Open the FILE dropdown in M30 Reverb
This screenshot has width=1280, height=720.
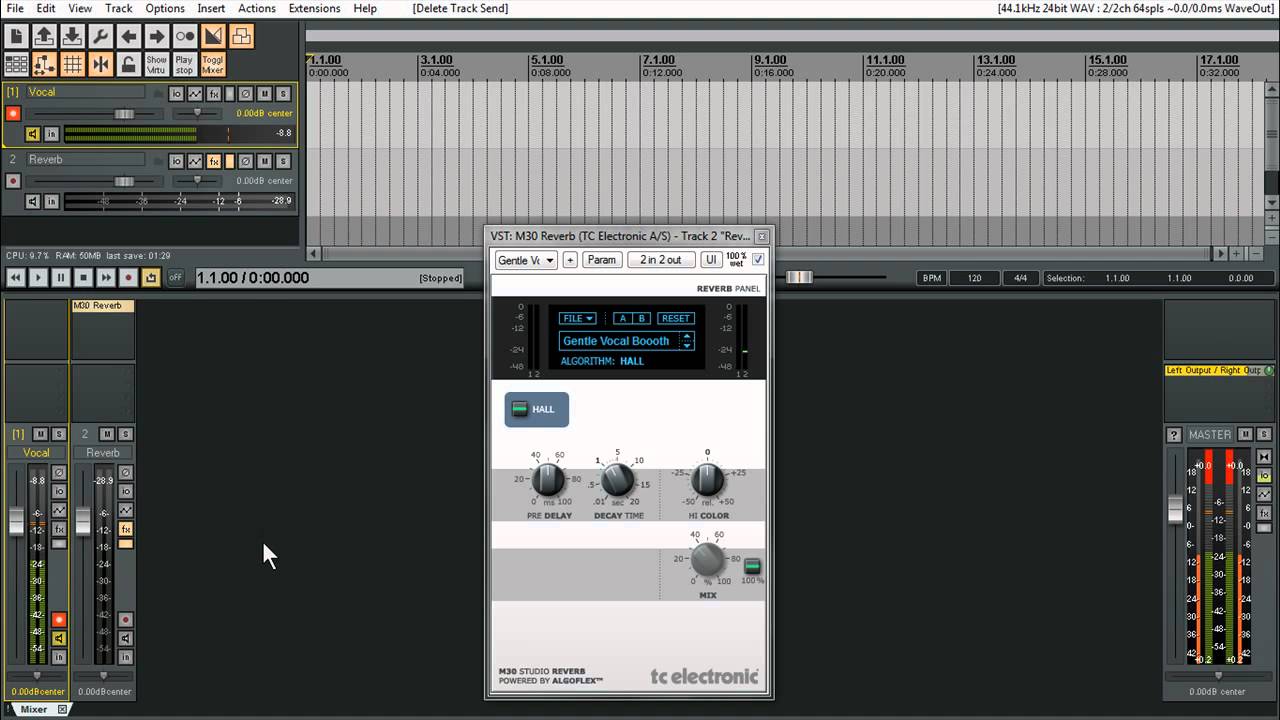[578, 318]
